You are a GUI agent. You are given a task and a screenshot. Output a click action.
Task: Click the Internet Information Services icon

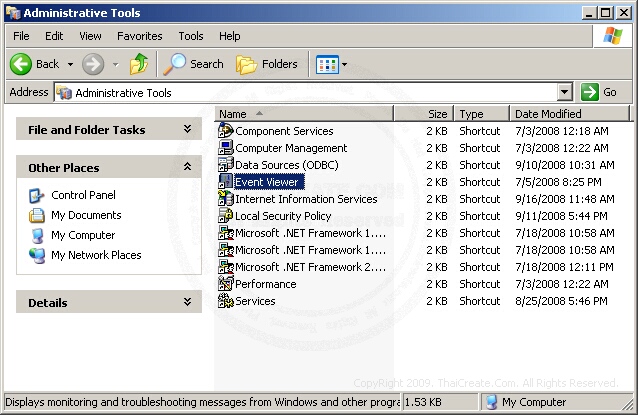point(226,199)
